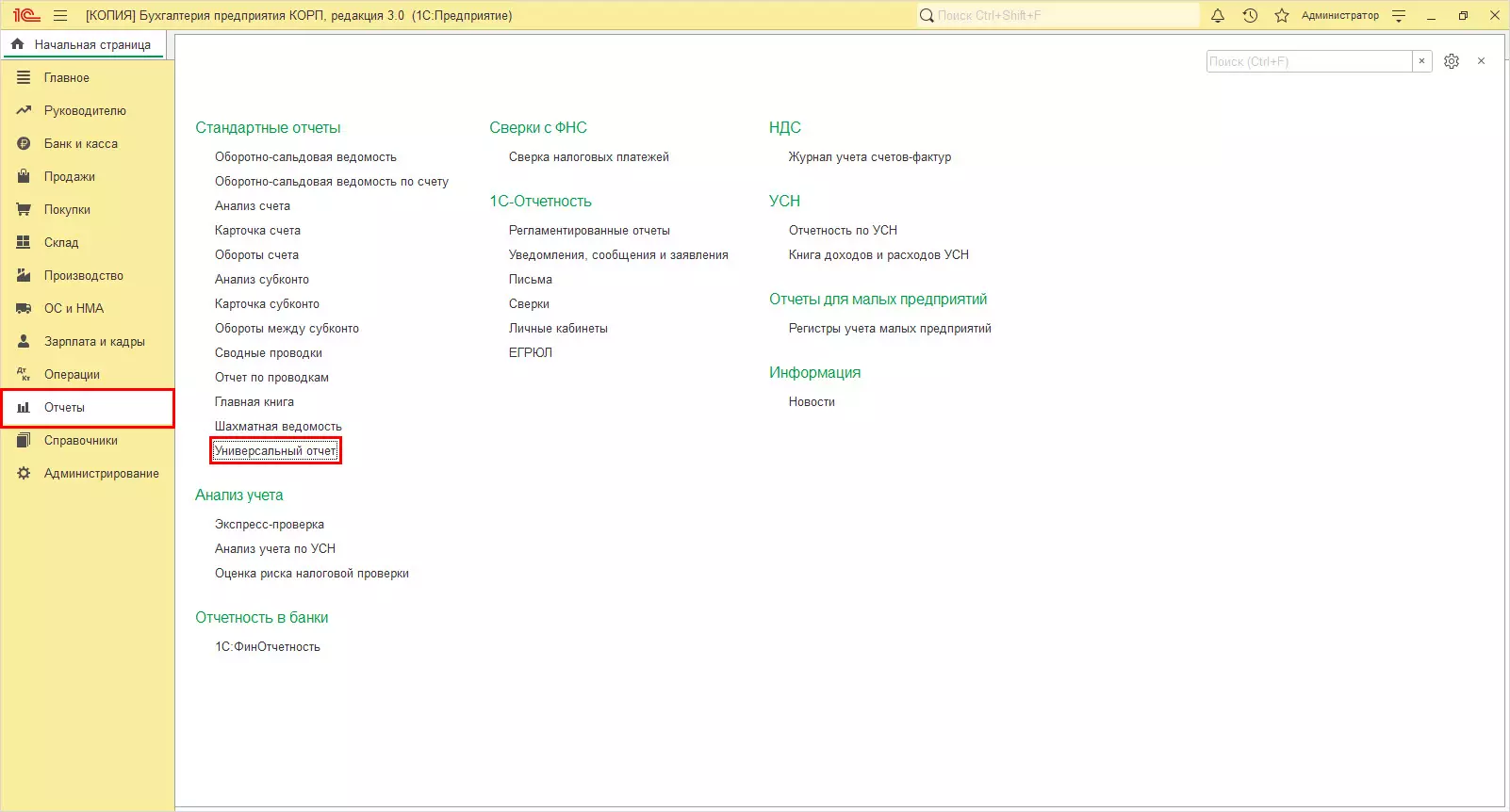Open history clock icon

1250,16
